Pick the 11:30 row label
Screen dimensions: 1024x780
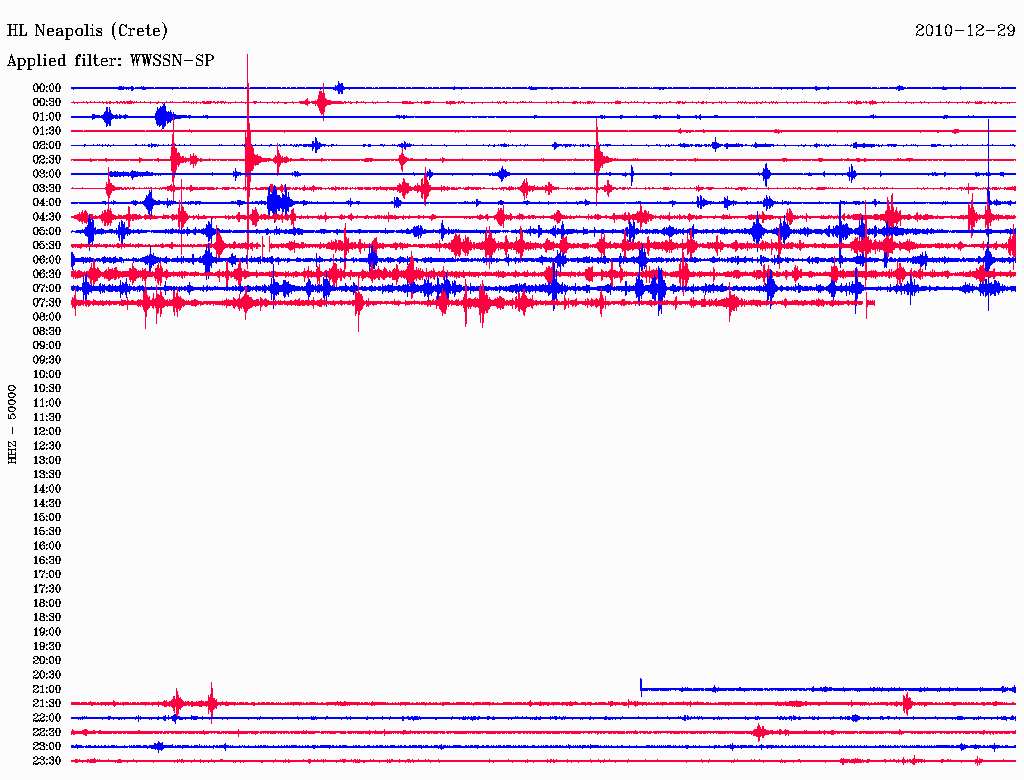point(47,417)
